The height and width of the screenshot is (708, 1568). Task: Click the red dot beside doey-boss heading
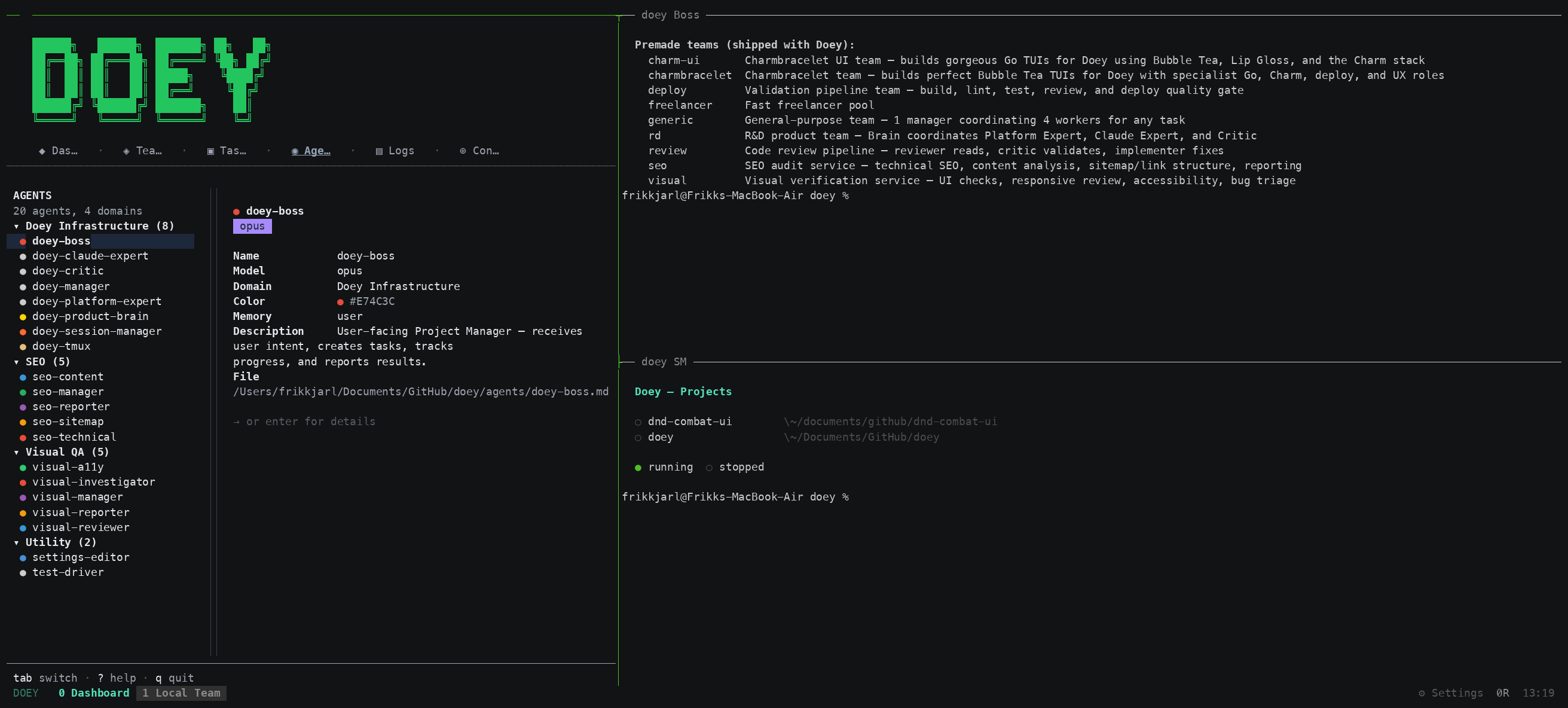(x=236, y=212)
